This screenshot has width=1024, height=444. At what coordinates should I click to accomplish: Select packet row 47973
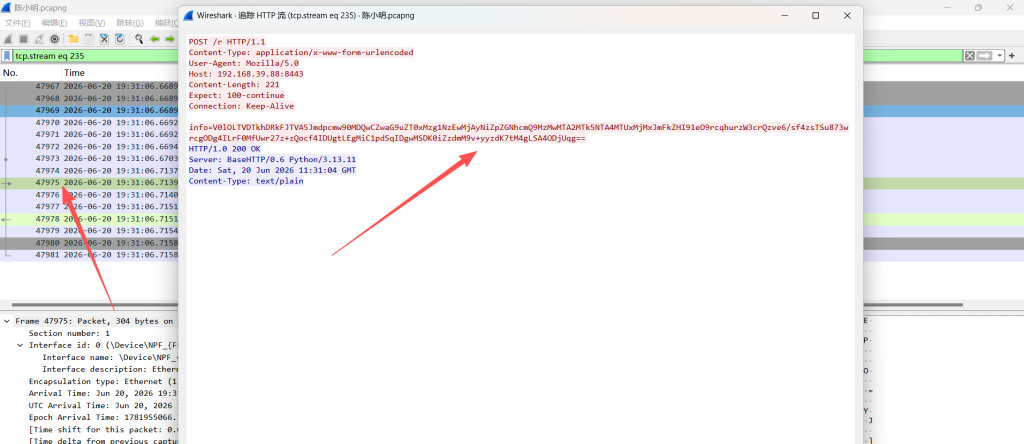click(89, 159)
